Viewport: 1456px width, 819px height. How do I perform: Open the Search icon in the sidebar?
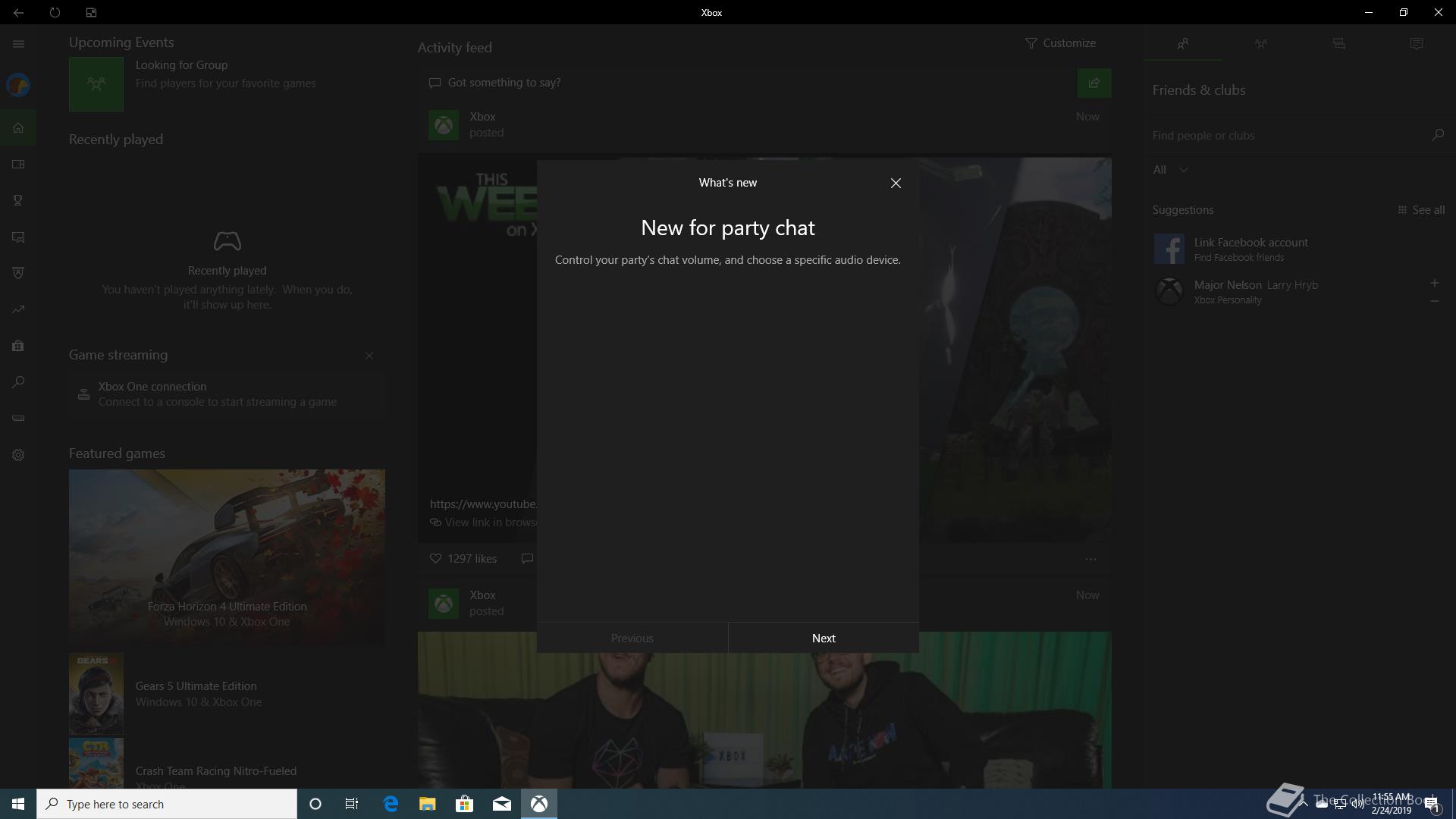click(x=18, y=382)
